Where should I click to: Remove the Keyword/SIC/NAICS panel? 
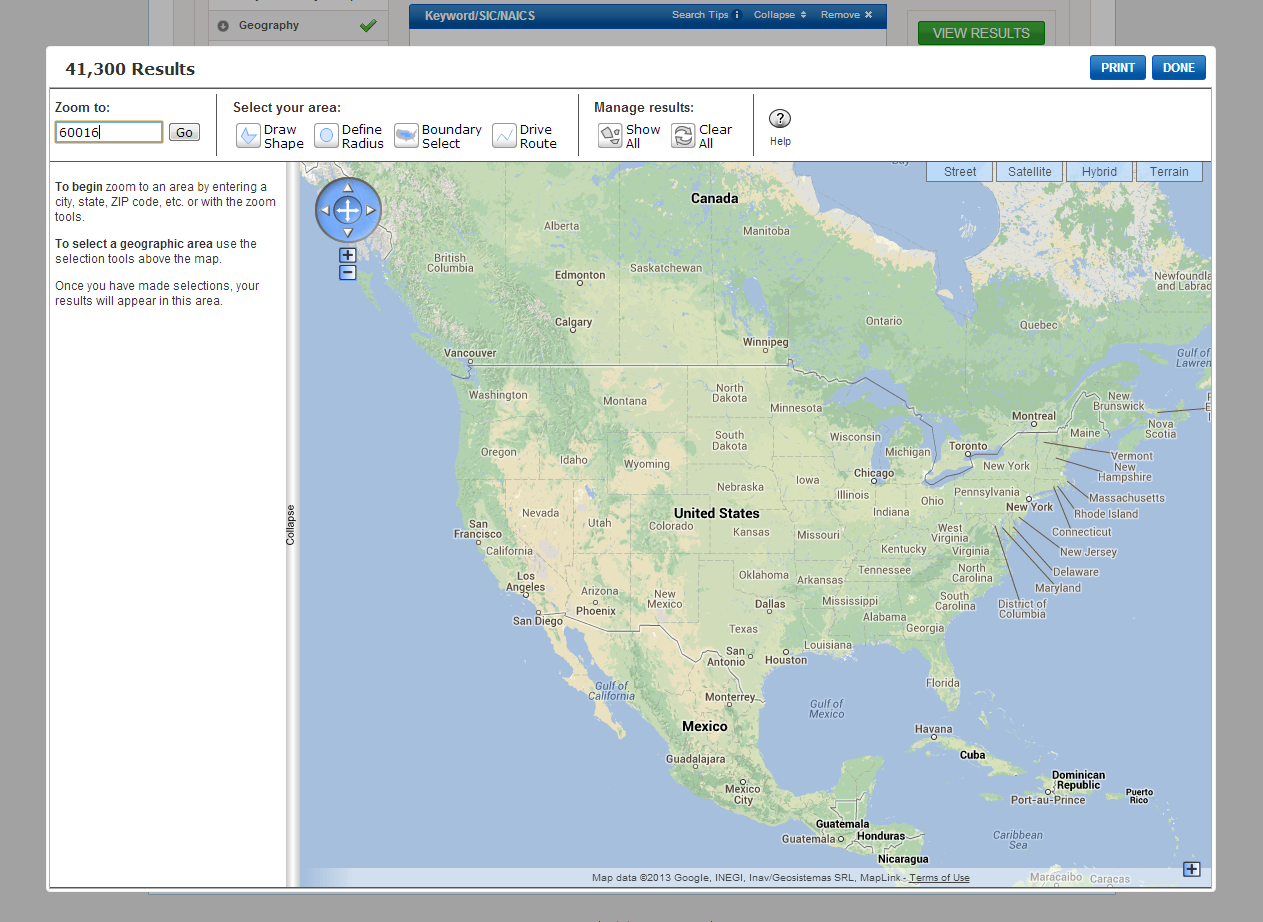point(847,15)
